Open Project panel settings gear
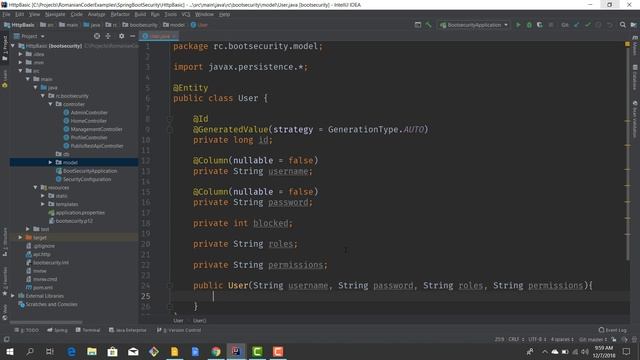The width and height of the screenshot is (640, 360). pos(121,36)
